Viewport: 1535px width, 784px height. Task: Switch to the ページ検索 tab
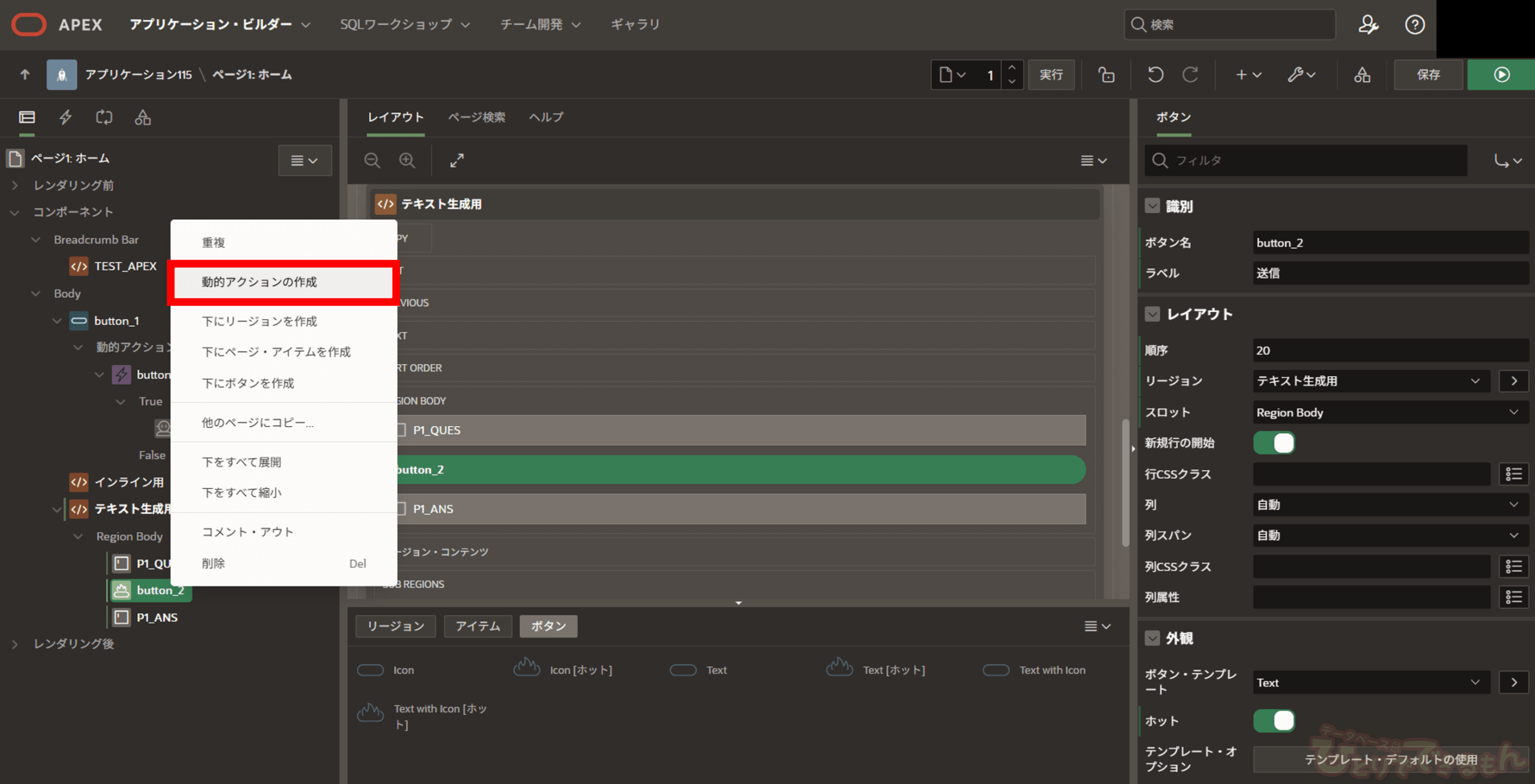point(476,117)
